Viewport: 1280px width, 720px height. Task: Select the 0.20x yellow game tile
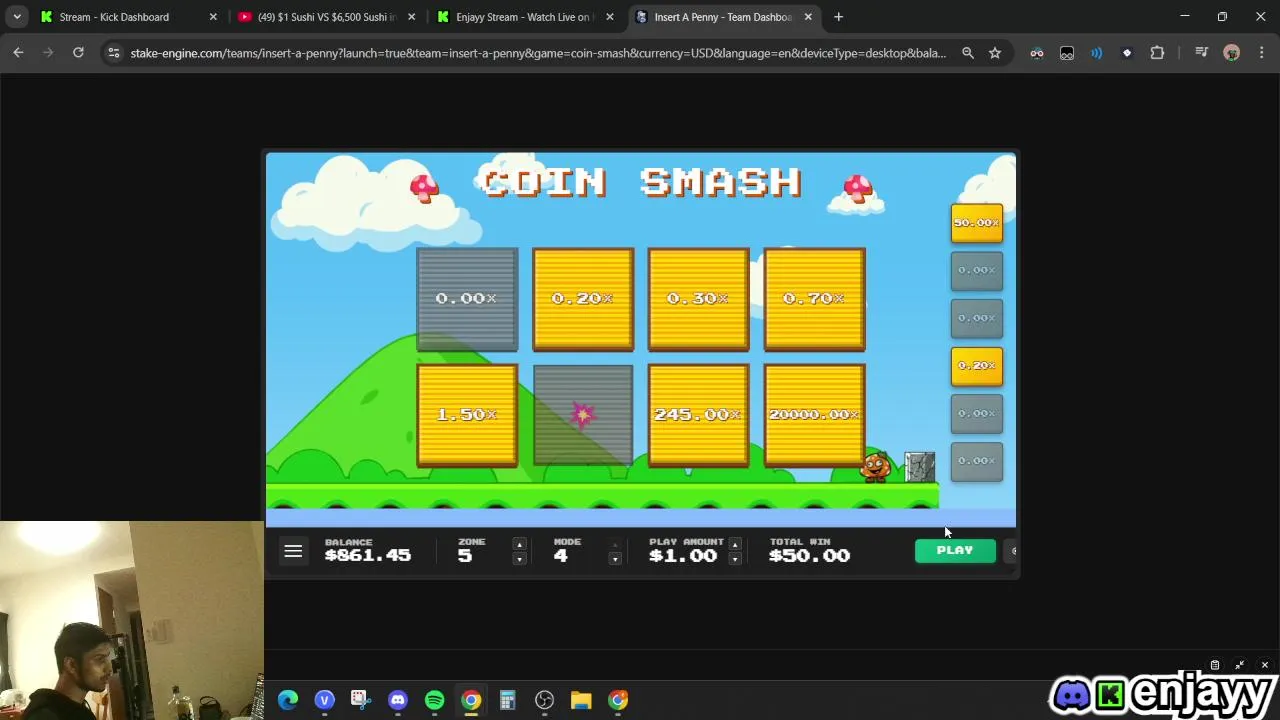[583, 299]
